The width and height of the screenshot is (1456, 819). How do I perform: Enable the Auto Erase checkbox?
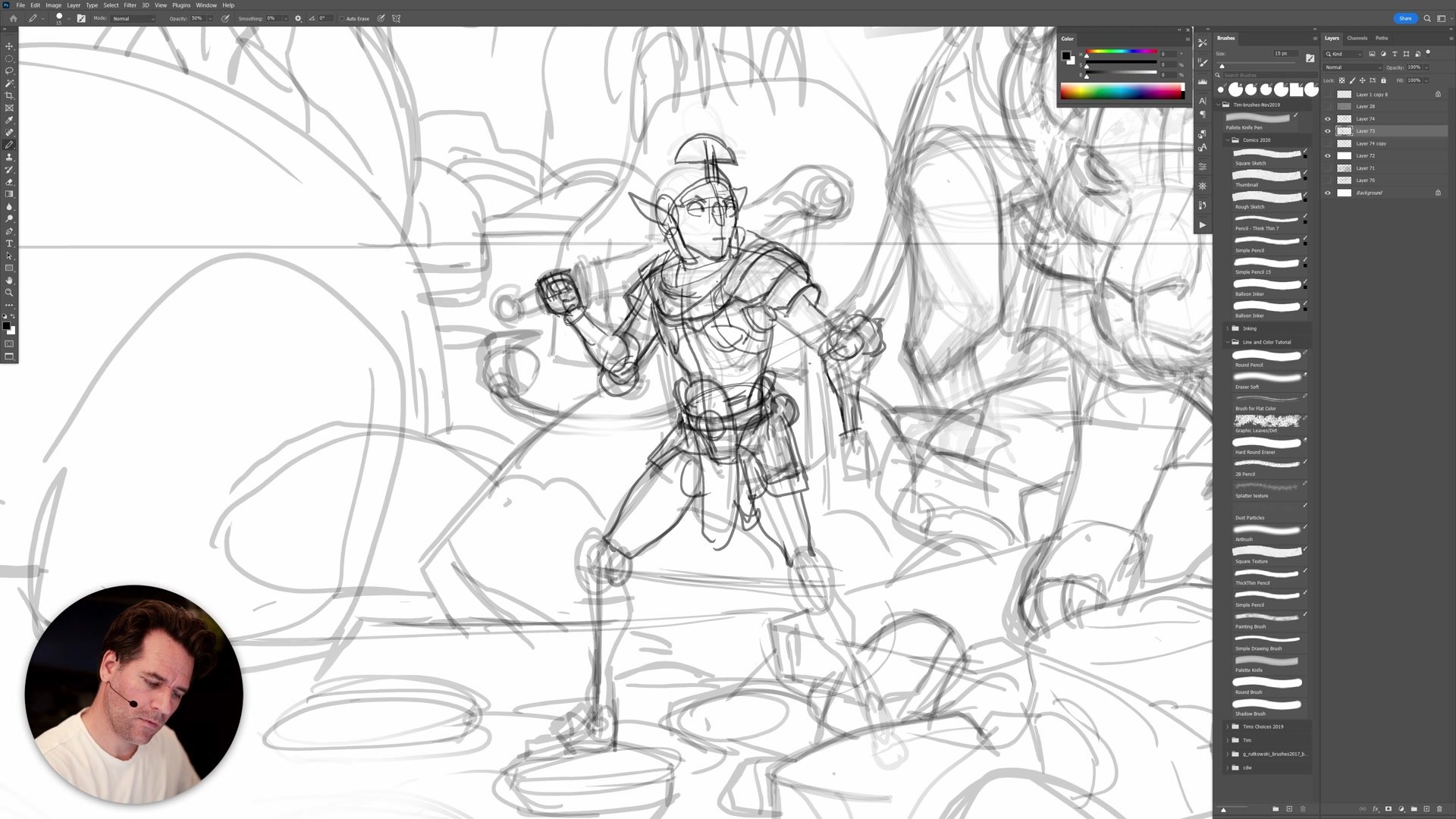(x=342, y=18)
